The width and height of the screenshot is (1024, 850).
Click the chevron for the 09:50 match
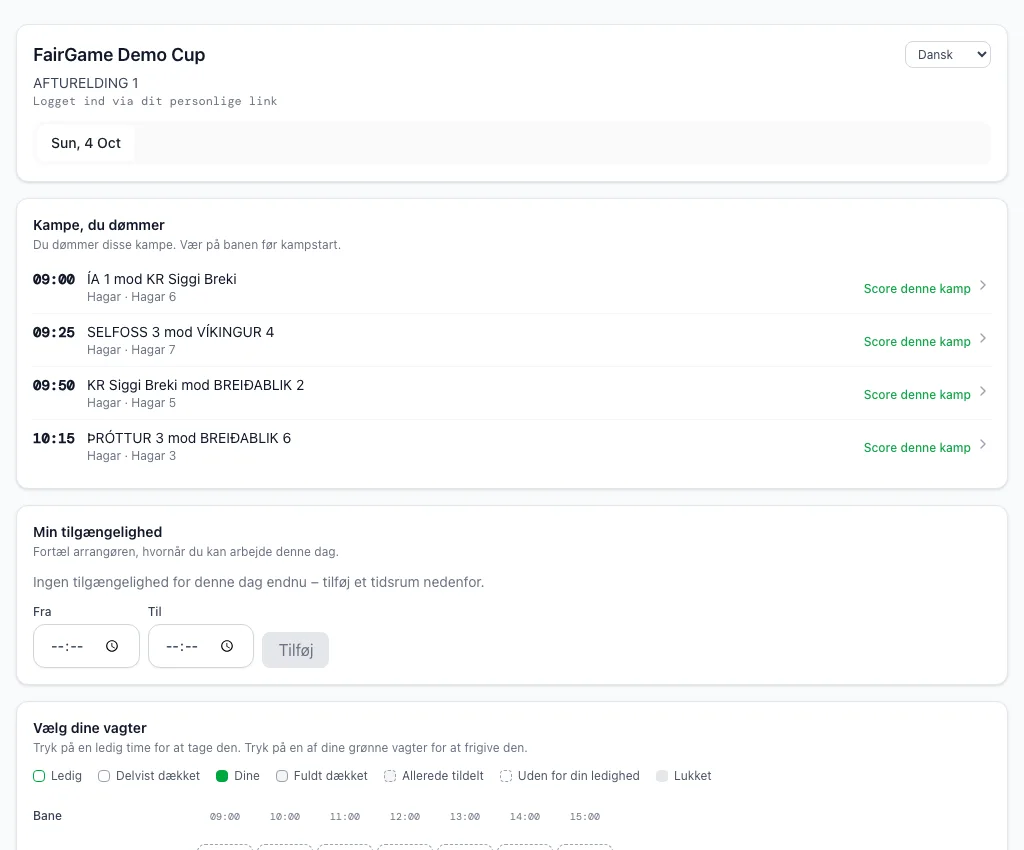tap(982, 392)
